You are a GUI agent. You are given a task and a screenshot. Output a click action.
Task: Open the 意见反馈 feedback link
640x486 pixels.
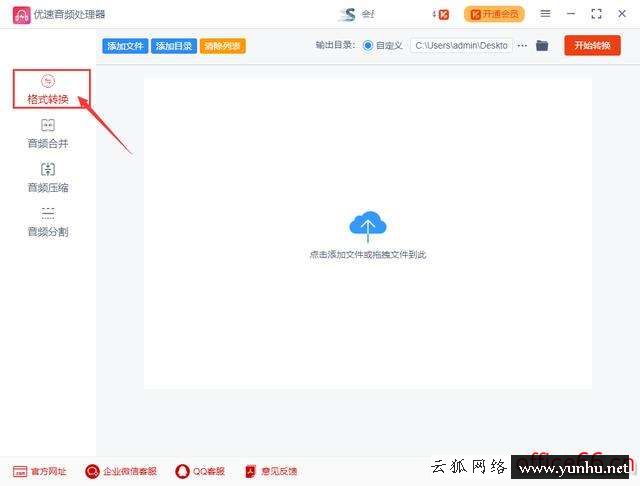click(x=271, y=471)
